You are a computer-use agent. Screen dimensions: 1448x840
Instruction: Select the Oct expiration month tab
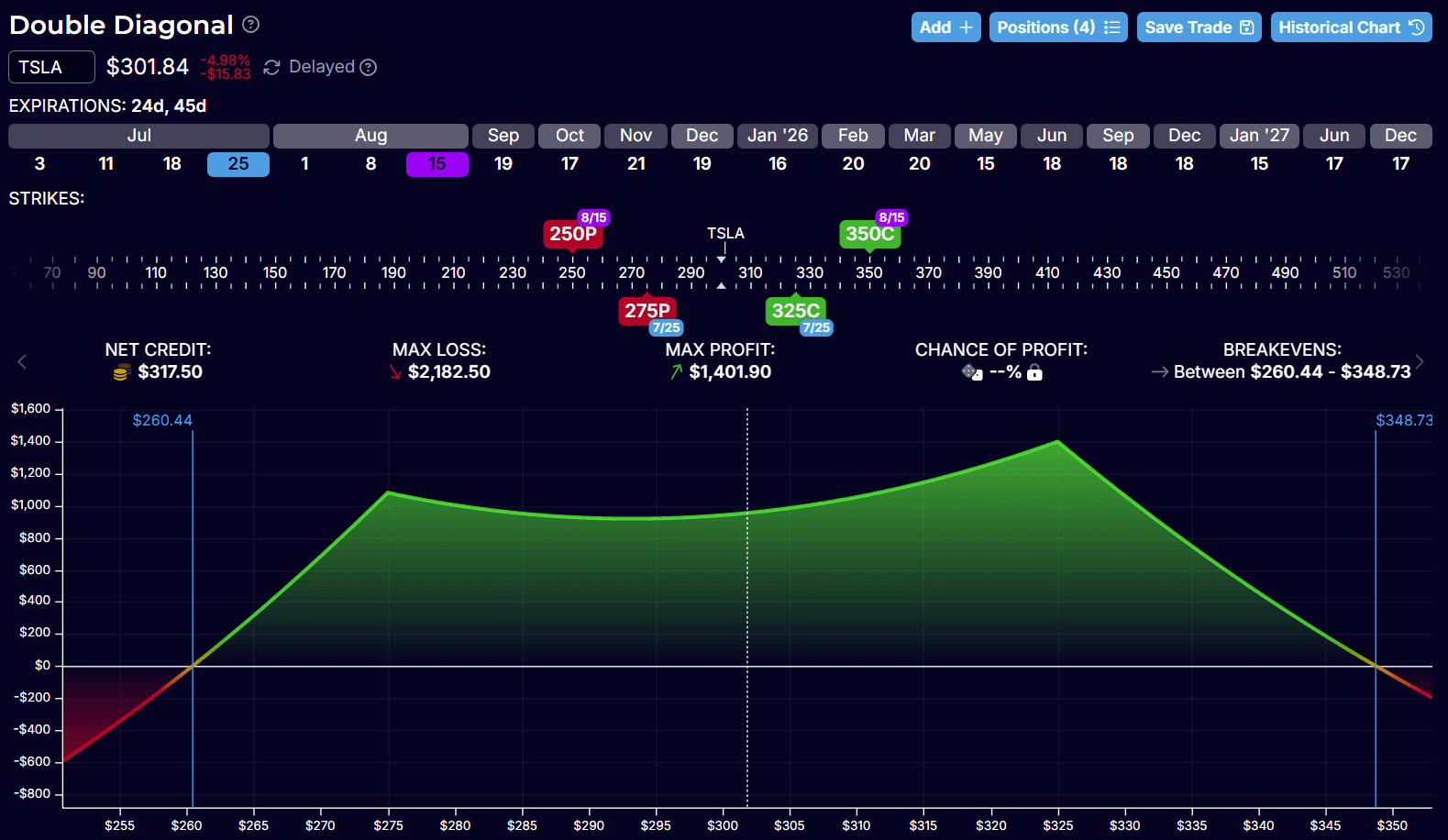569,136
